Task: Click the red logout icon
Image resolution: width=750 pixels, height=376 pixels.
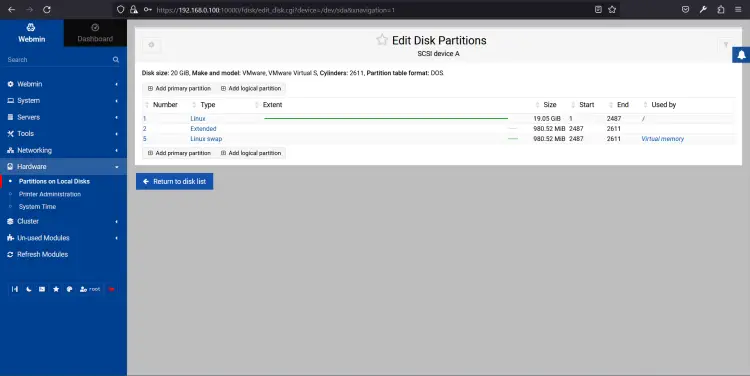Action: coord(111,289)
